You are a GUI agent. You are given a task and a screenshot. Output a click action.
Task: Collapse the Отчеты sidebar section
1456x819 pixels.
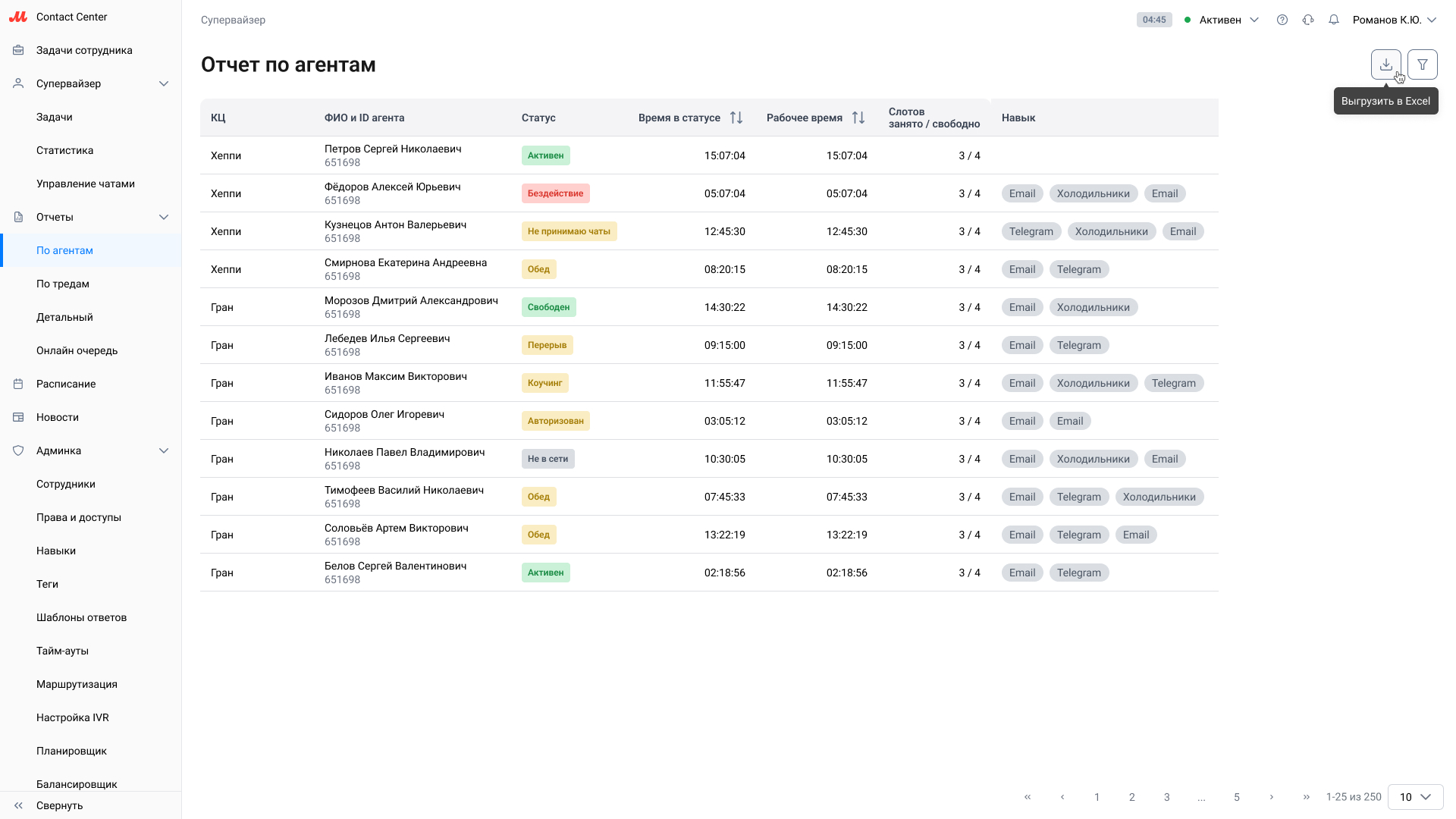click(x=164, y=217)
